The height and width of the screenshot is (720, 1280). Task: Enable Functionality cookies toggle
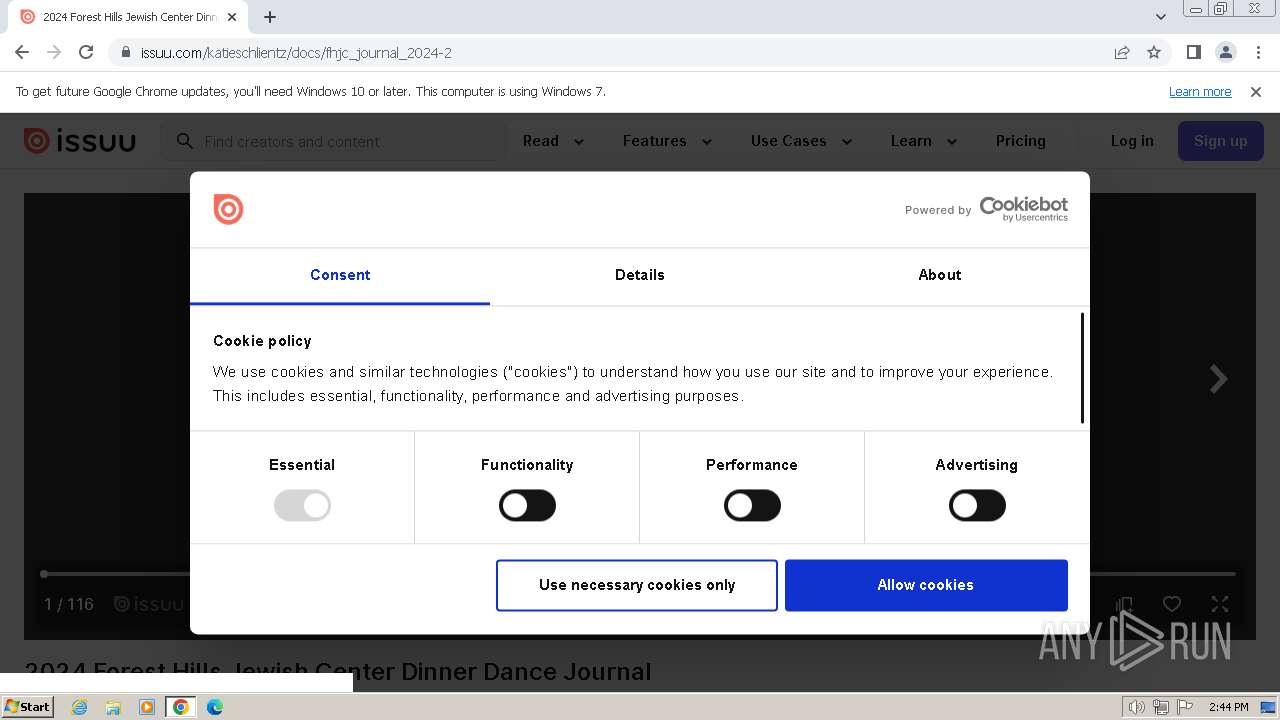coord(527,506)
